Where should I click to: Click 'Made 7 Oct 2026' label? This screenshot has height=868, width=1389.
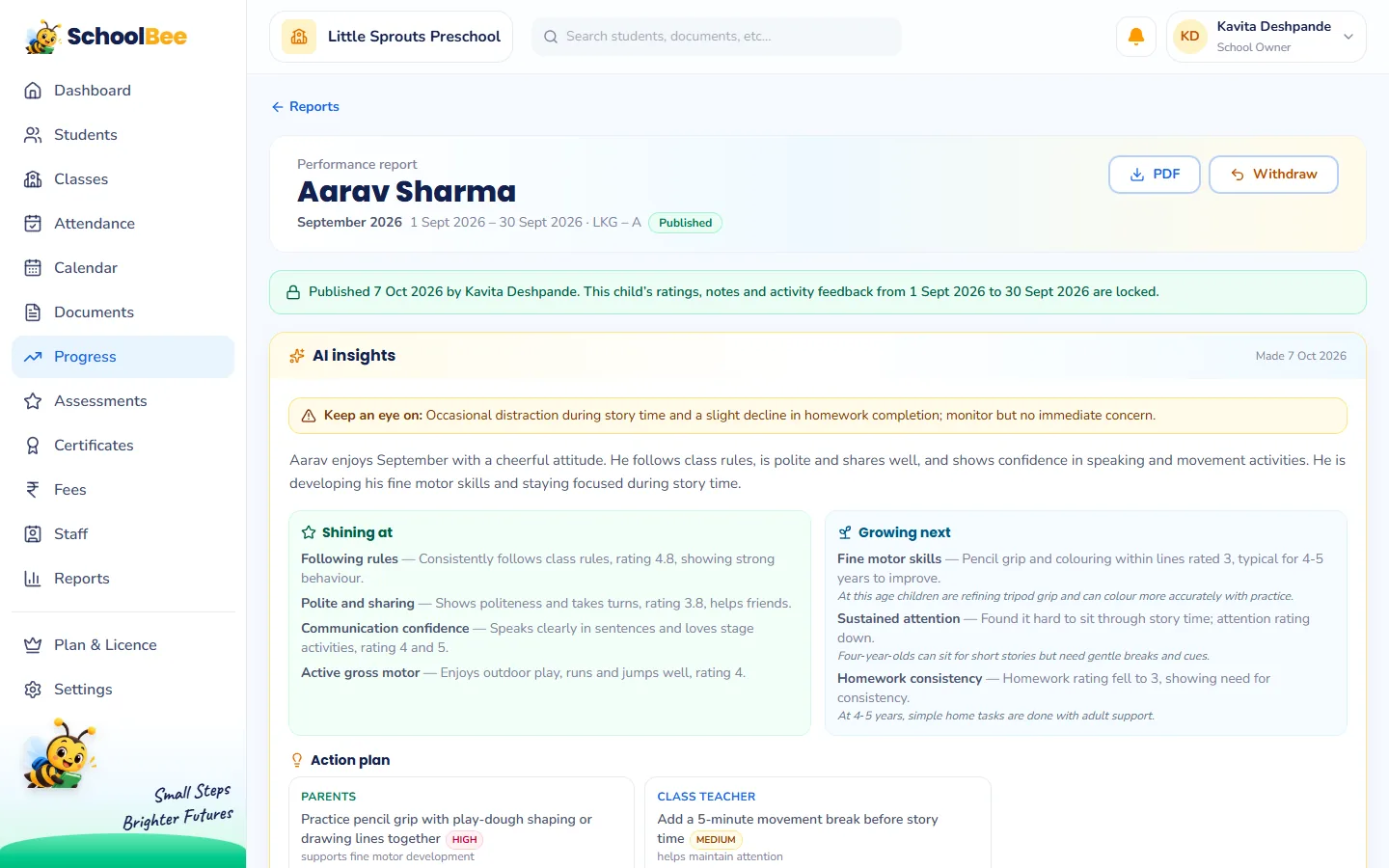pyautogui.click(x=1300, y=356)
